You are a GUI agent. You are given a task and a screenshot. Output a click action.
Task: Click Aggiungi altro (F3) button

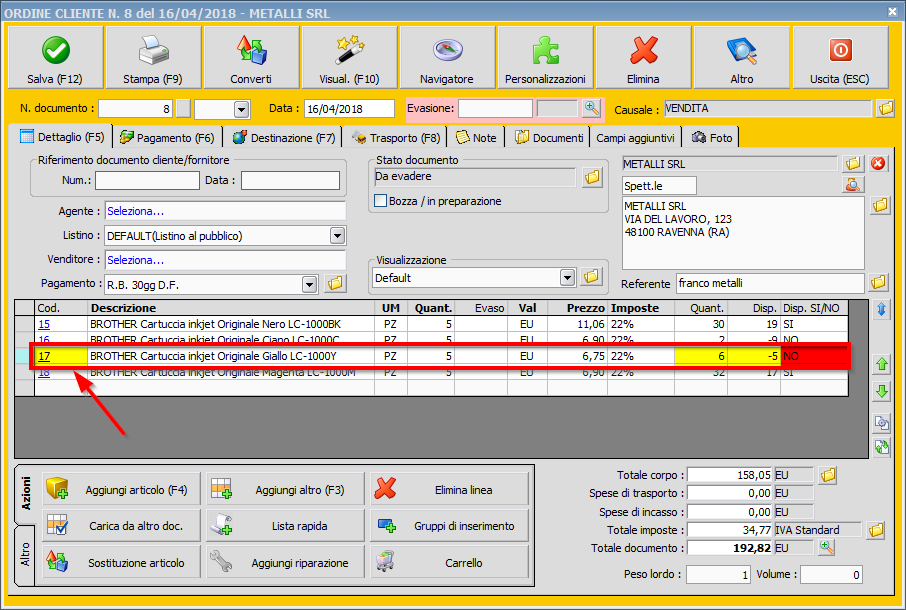(285, 489)
